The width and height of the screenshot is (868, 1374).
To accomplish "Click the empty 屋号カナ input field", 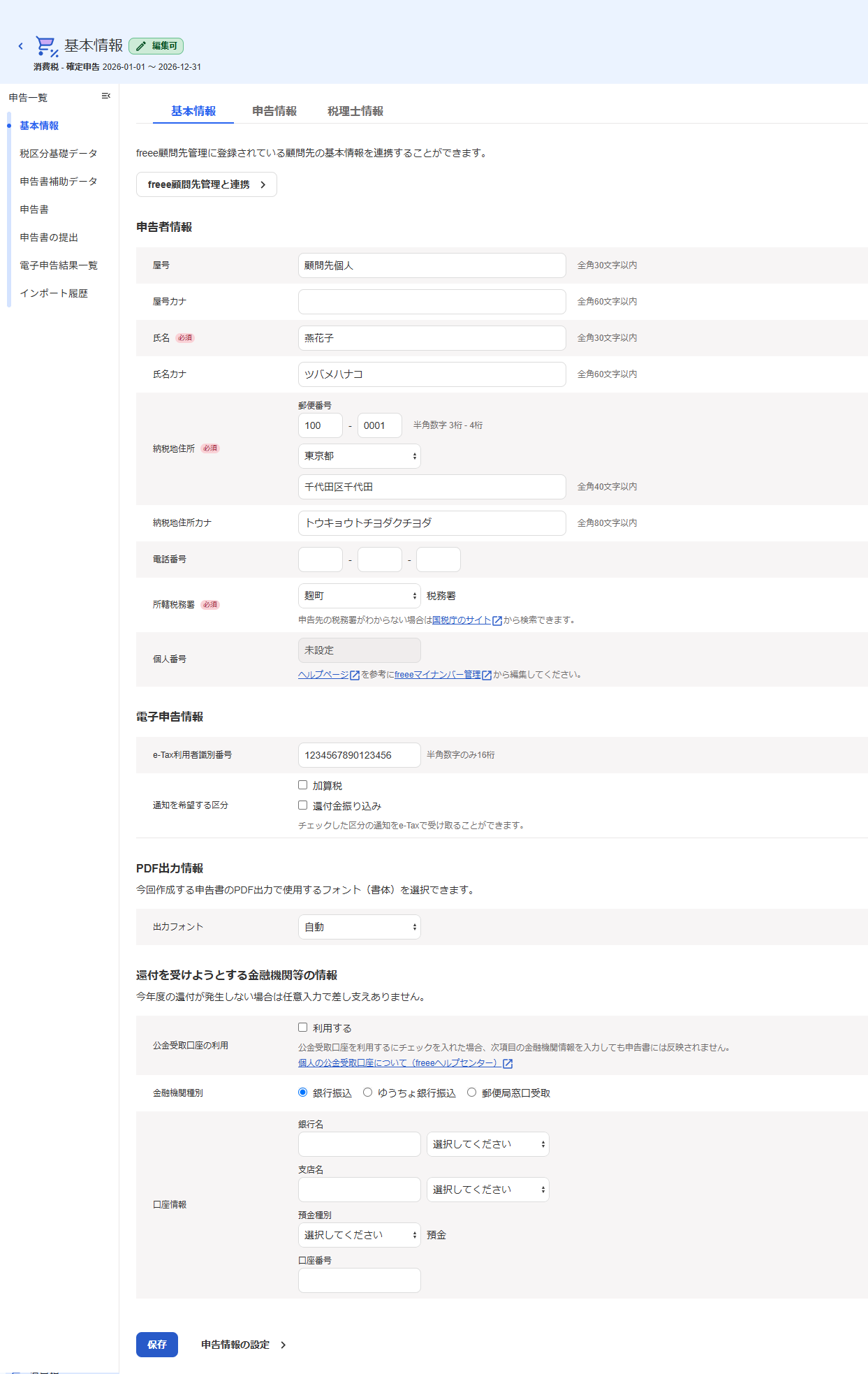I will (x=432, y=302).
